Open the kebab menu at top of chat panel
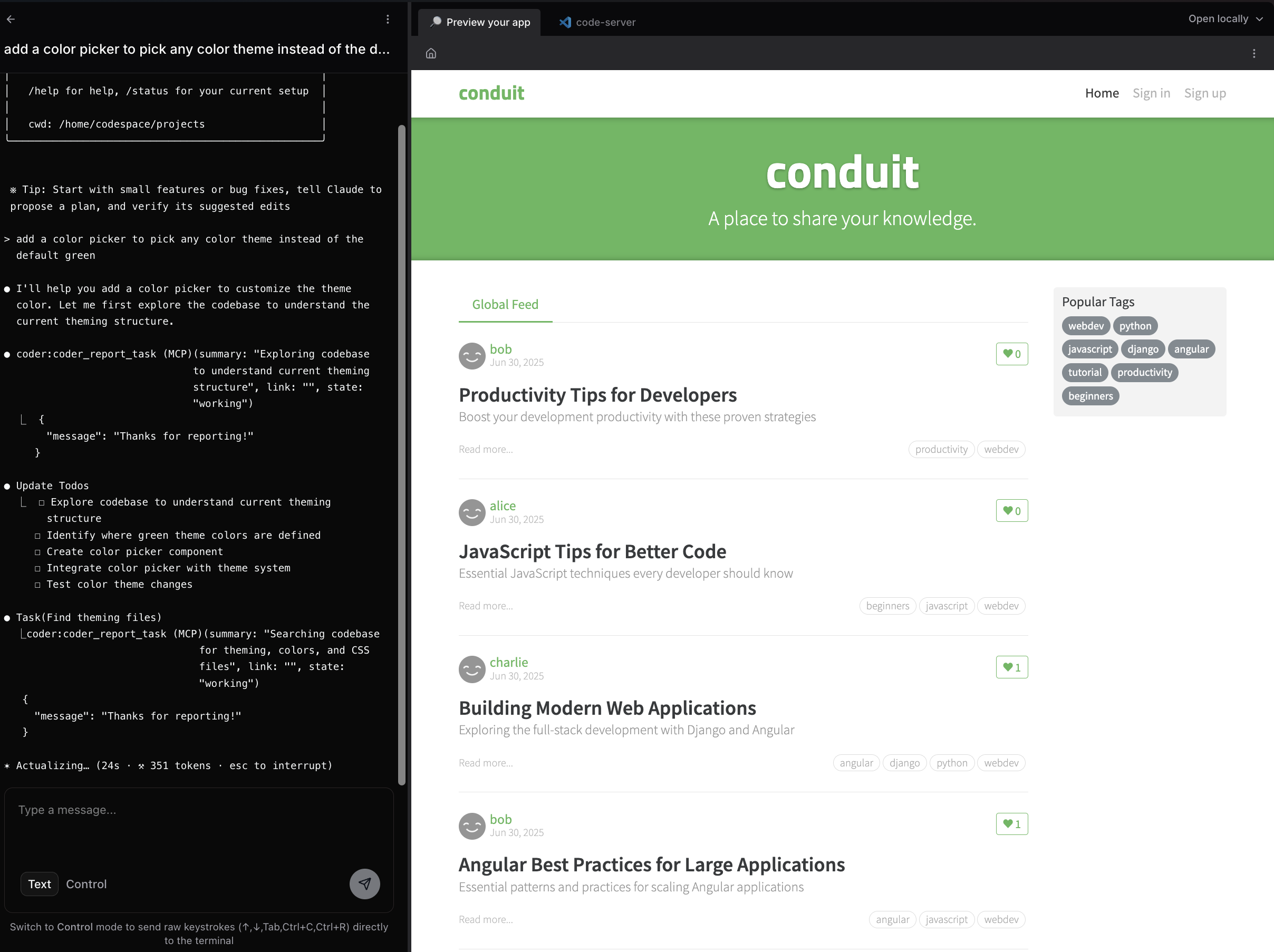The width and height of the screenshot is (1274, 952). 388,19
